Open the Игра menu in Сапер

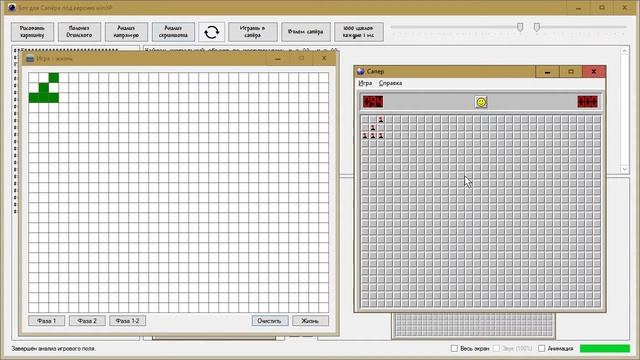(365, 83)
